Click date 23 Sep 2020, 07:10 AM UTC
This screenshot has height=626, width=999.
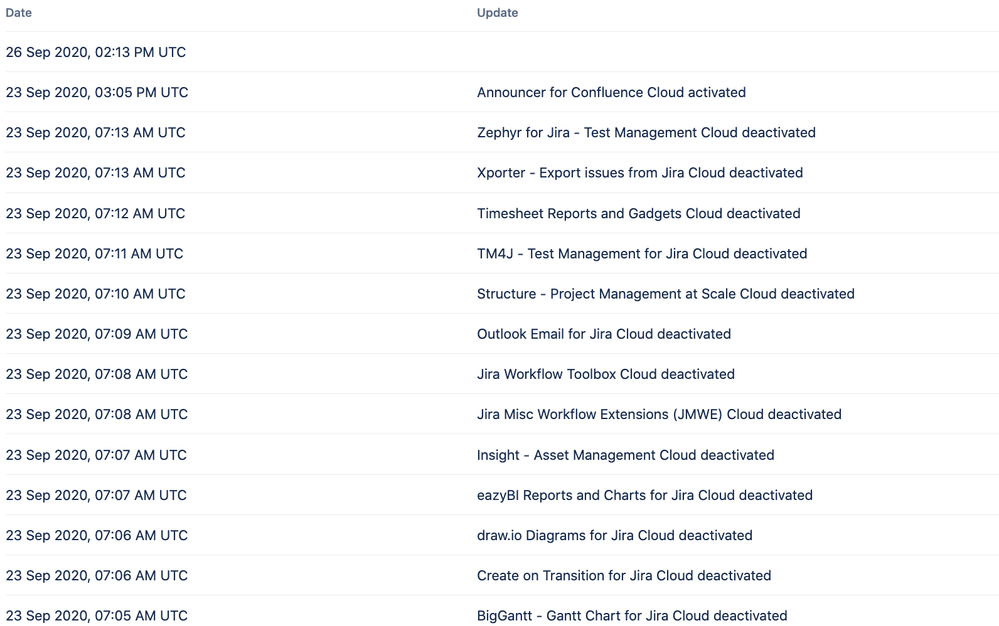(96, 294)
